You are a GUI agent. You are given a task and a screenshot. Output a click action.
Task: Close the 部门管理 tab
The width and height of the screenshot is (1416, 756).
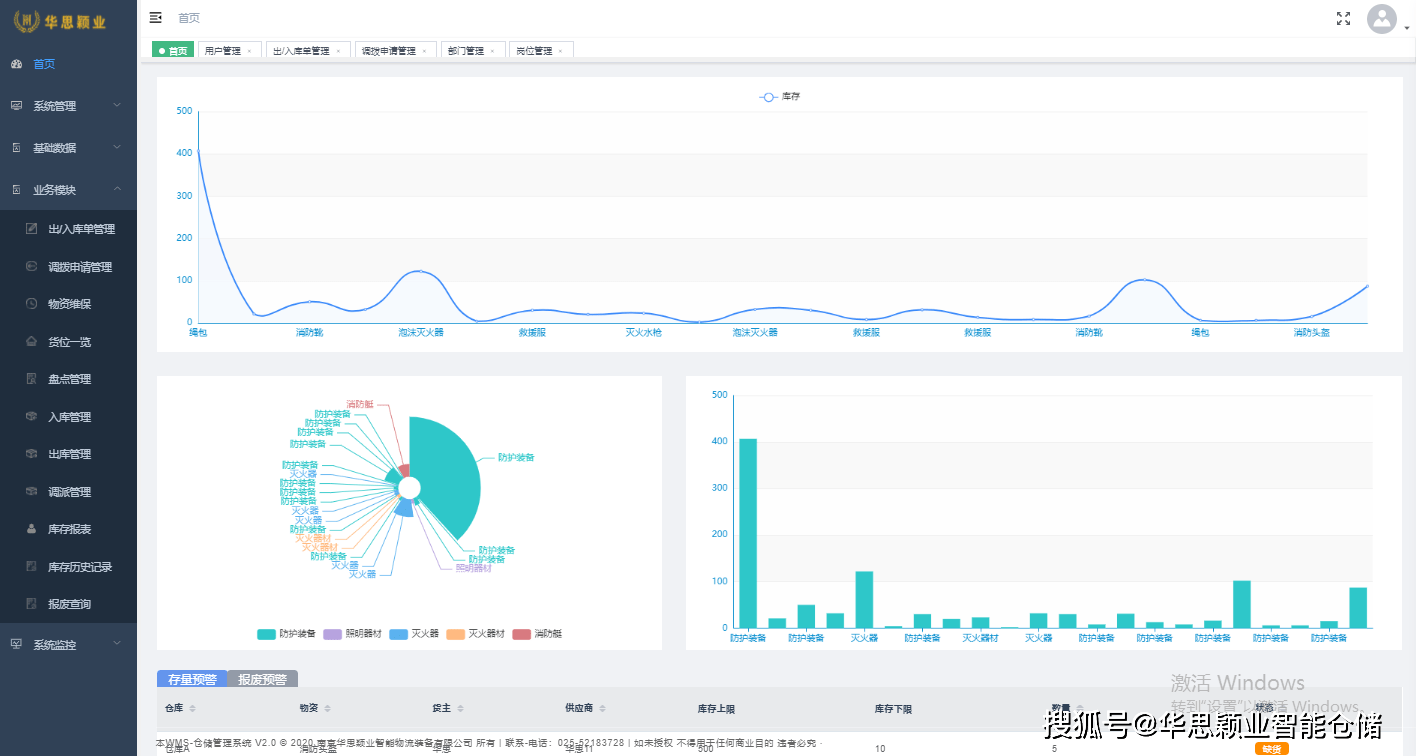click(x=492, y=51)
